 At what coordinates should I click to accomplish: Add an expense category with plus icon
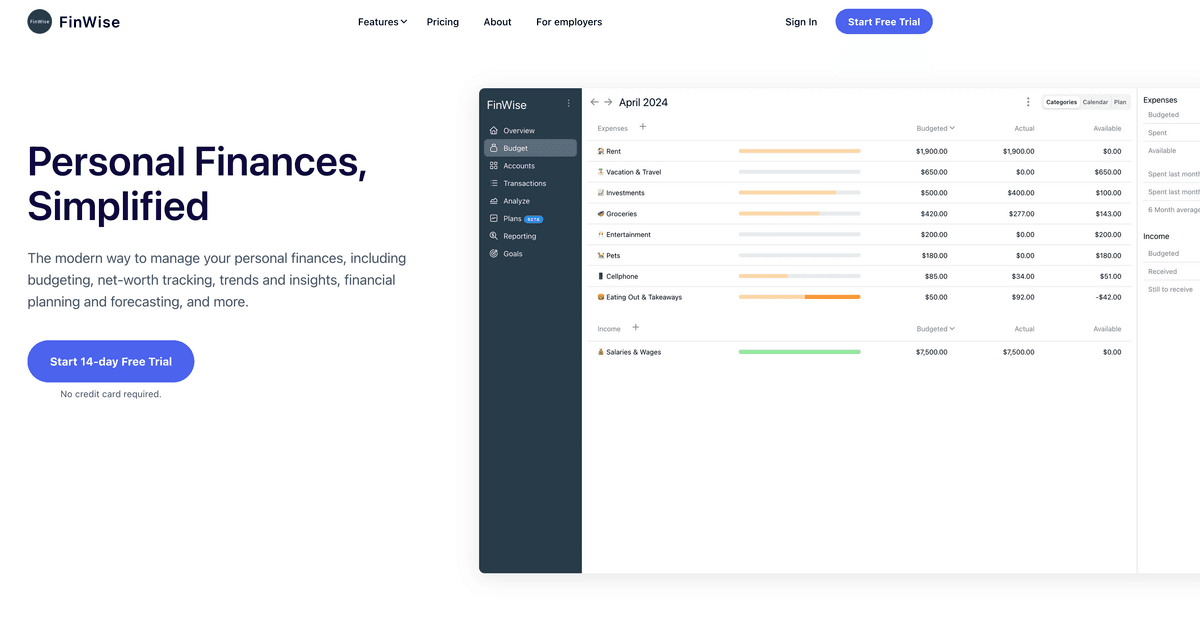click(643, 127)
